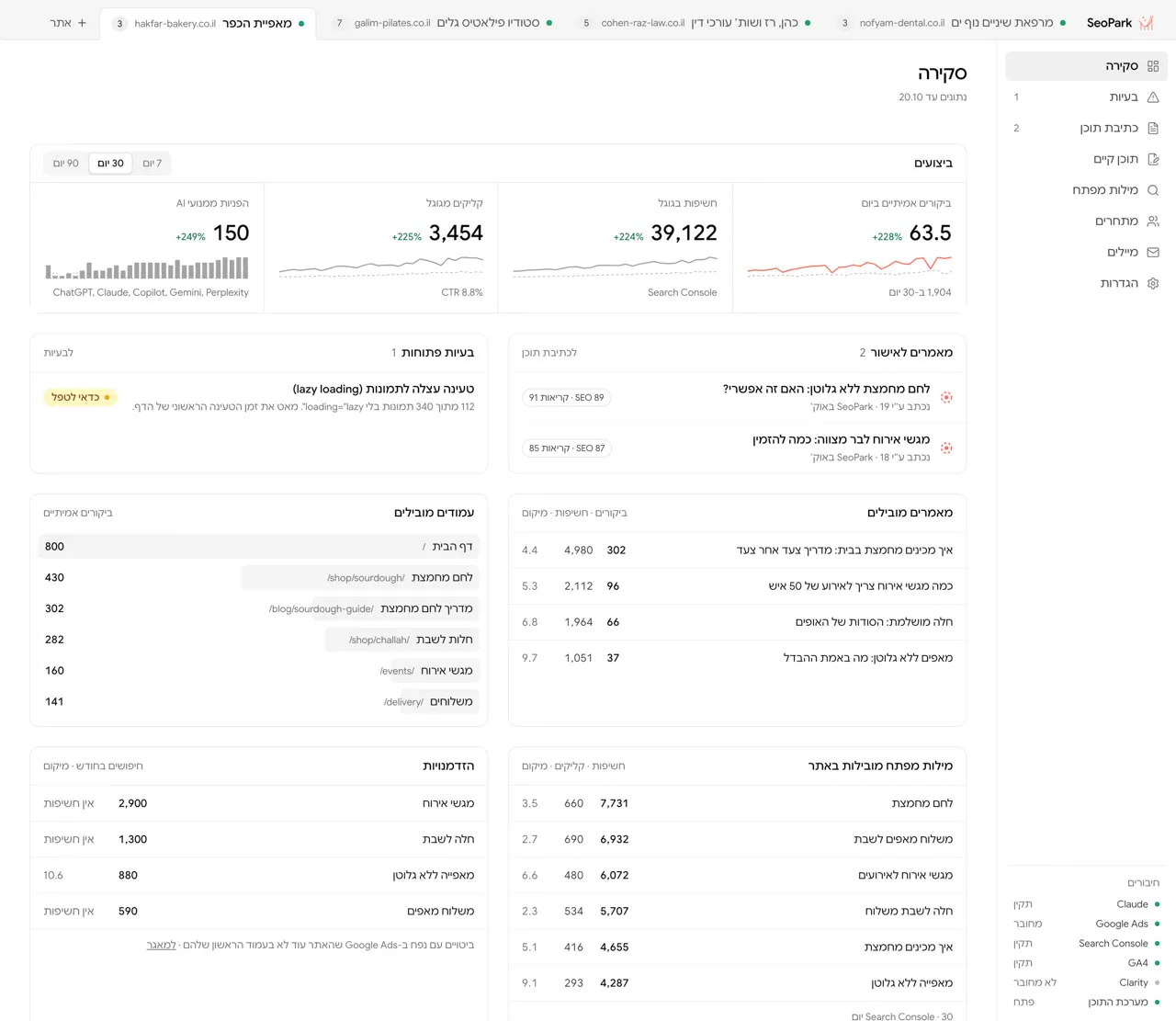Open the article איך מכינים מחמצת בבית
The width and height of the screenshot is (1176, 1021).
tap(737, 550)
